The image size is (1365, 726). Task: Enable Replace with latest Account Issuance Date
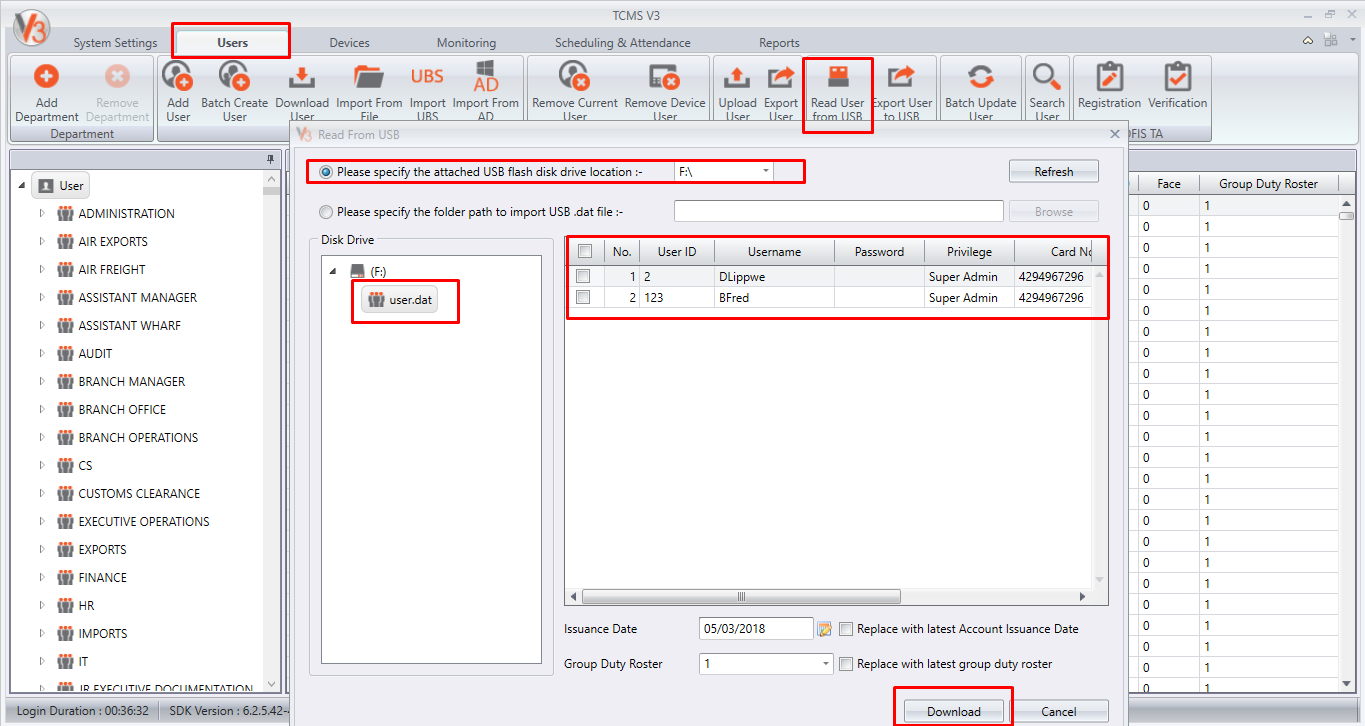coord(846,629)
